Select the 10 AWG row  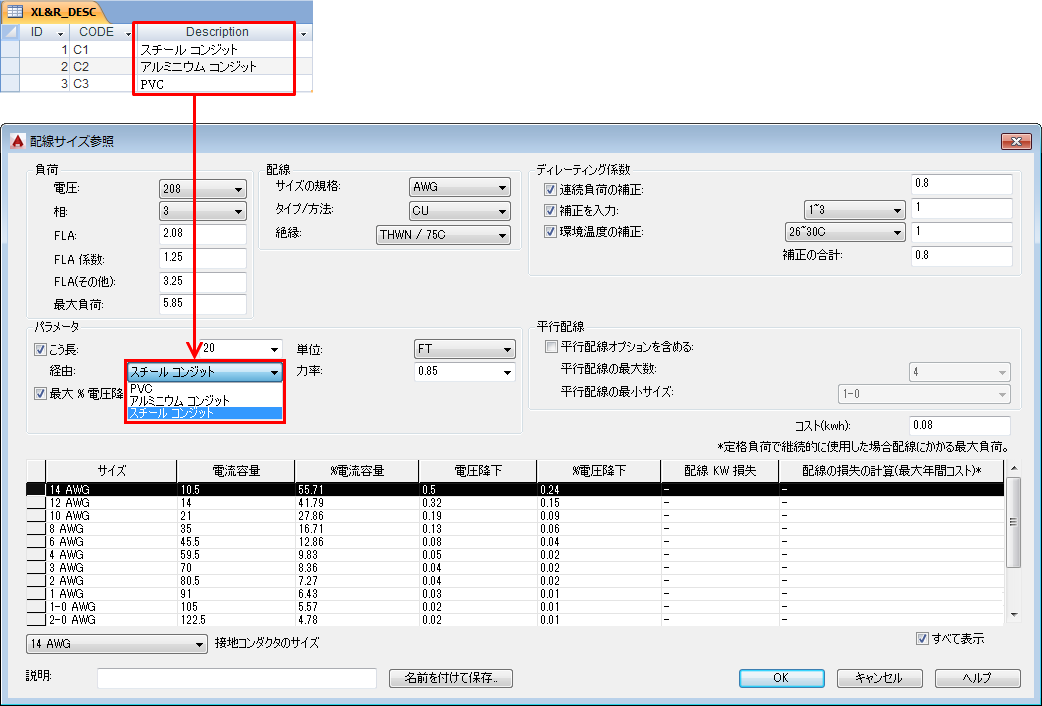515,516
